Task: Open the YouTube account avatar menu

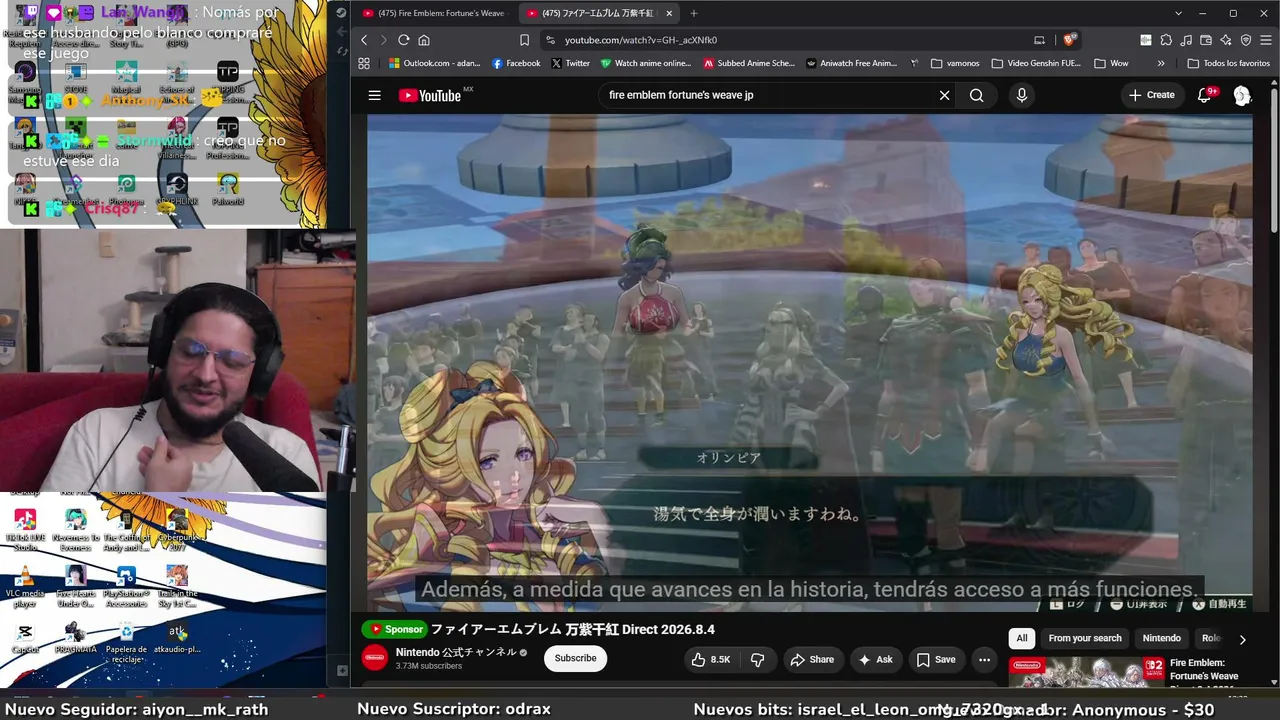Action: pos(1242,95)
